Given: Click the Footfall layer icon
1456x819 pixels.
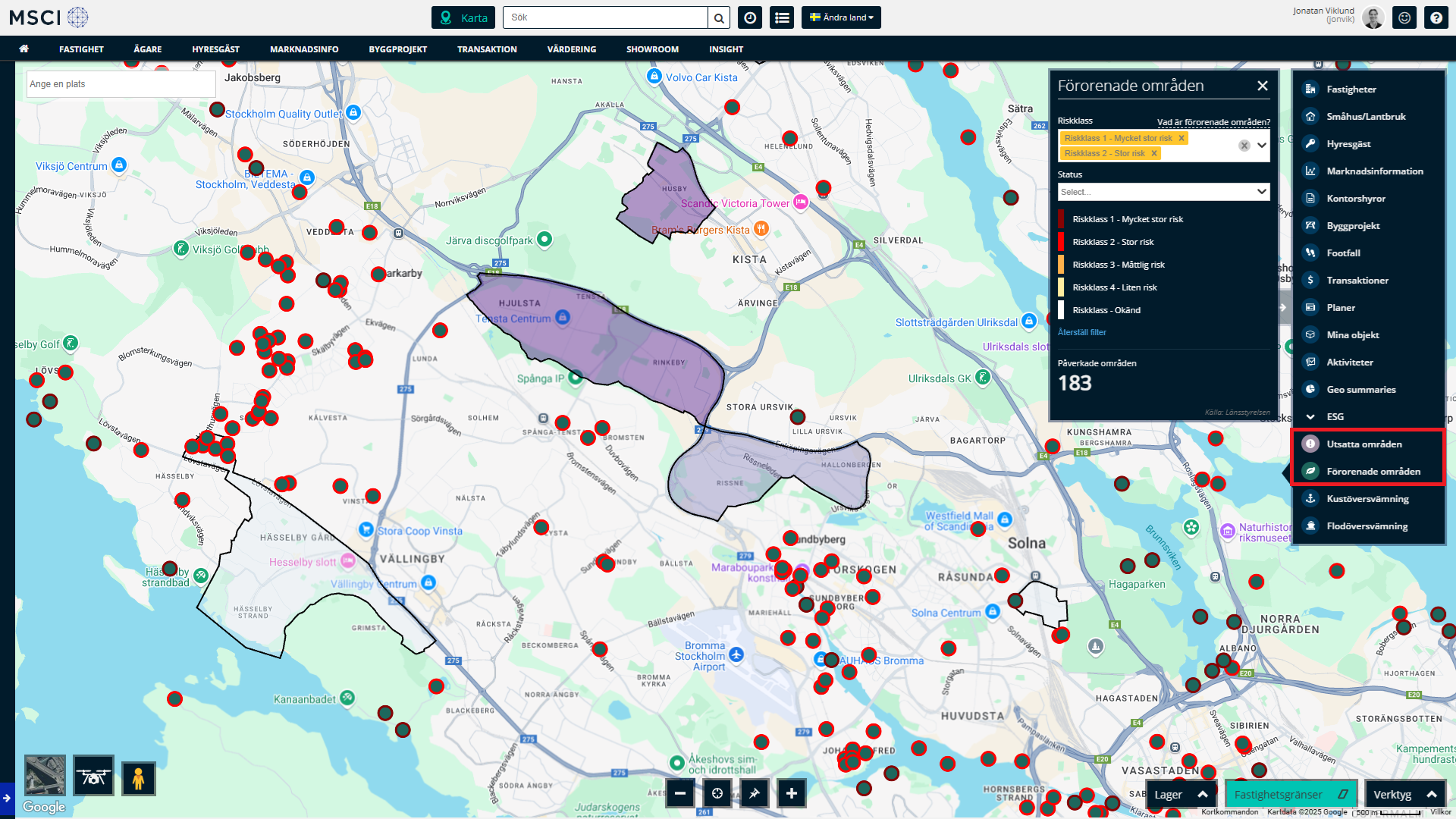Looking at the screenshot, I should pos(1310,253).
